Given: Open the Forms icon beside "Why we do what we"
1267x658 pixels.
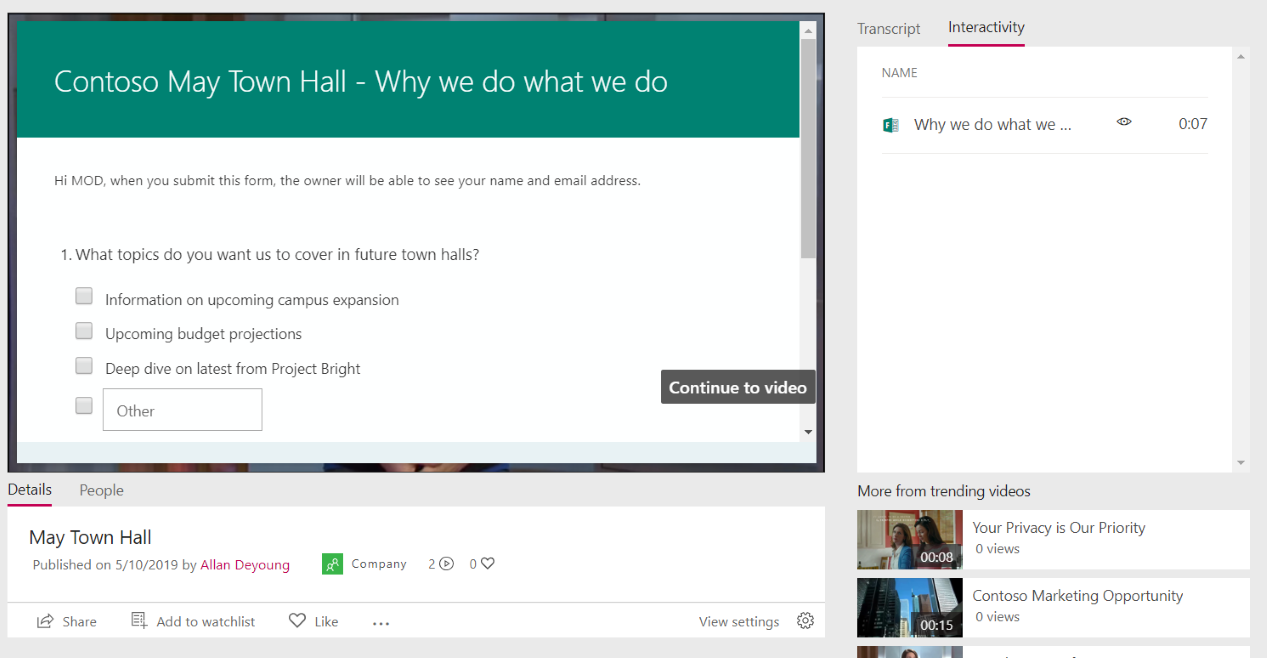Looking at the screenshot, I should [x=890, y=123].
